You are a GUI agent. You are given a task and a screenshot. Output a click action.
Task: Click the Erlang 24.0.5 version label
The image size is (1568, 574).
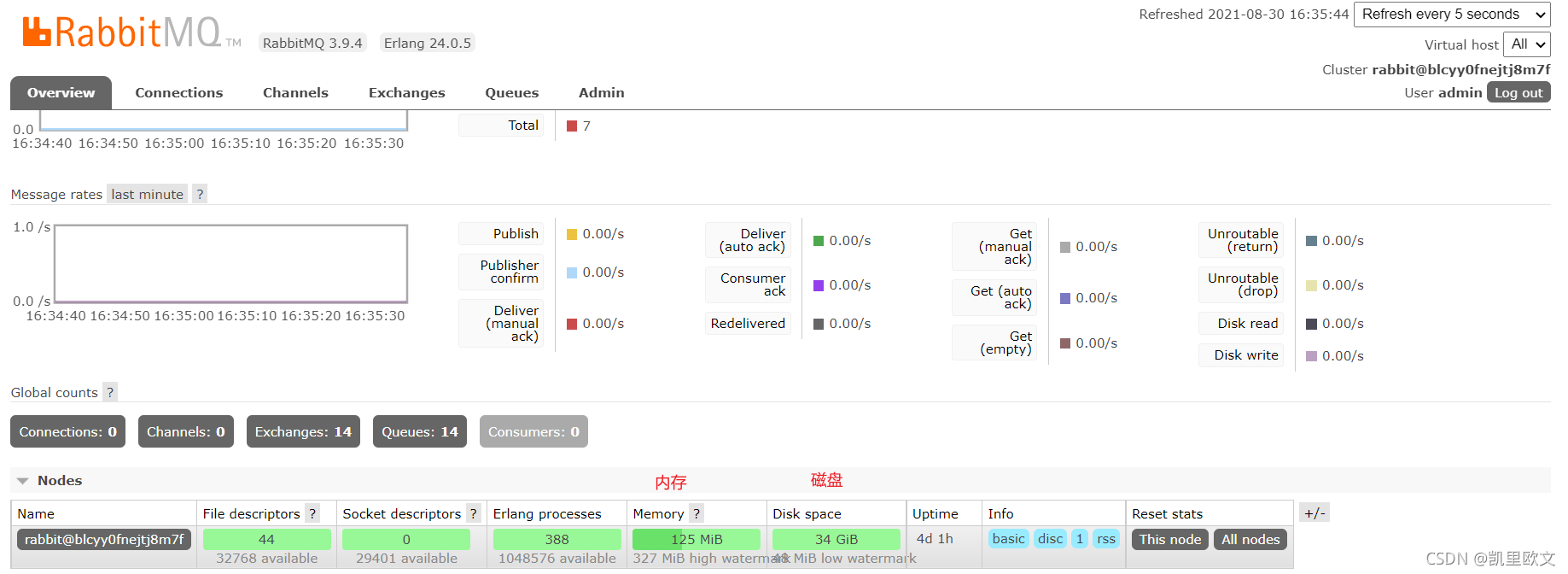428,43
